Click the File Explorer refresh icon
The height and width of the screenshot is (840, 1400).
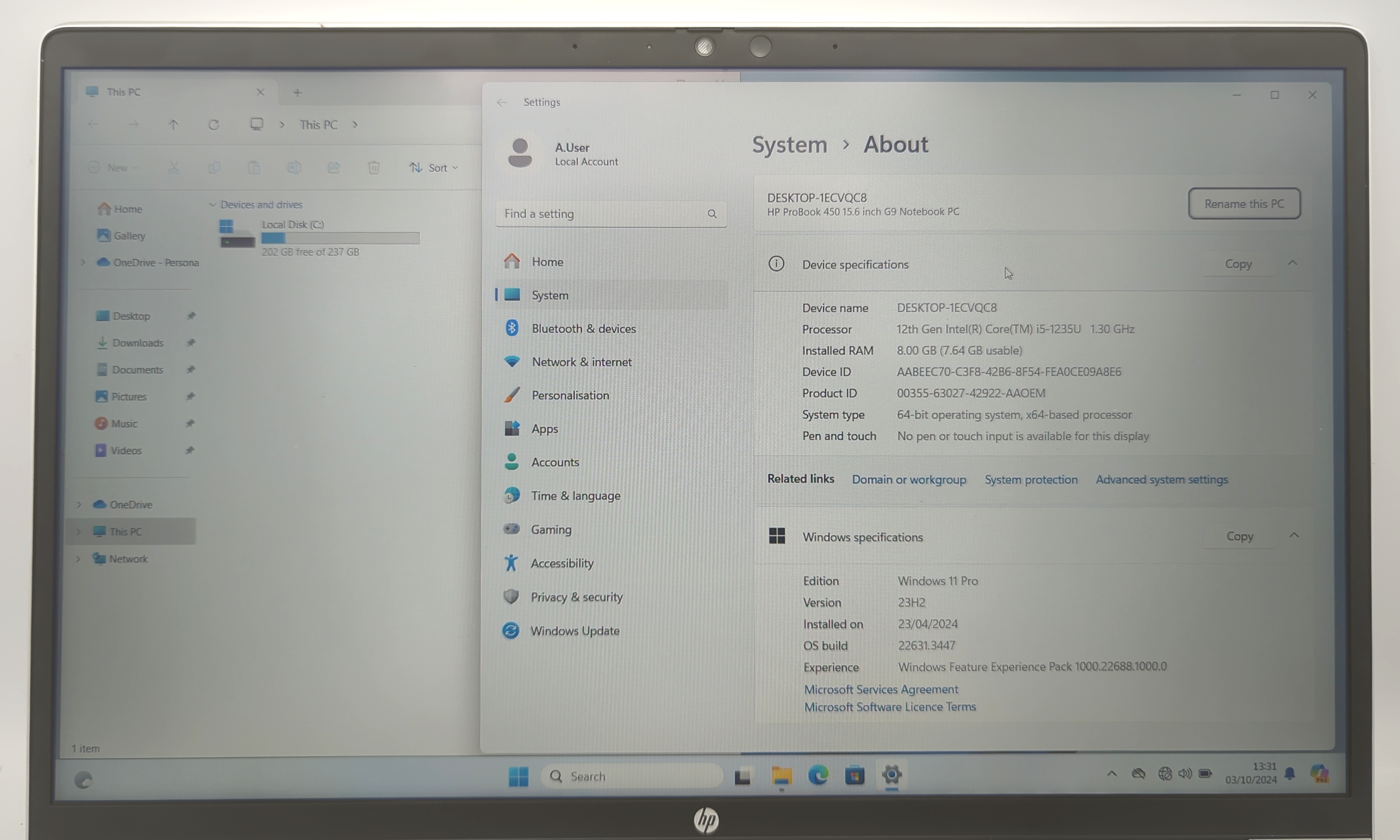[x=214, y=125]
